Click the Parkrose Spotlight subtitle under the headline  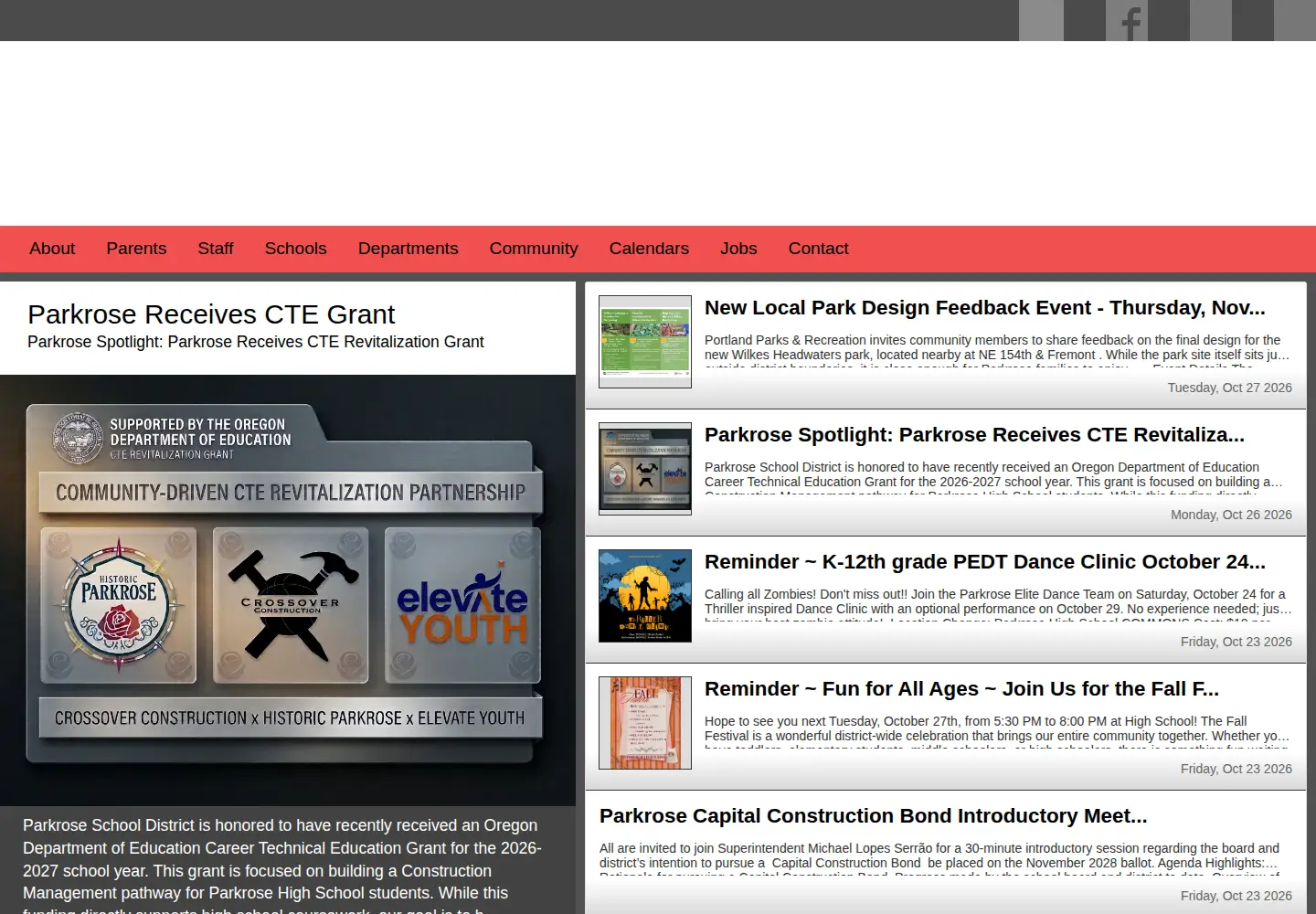click(x=255, y=342)
